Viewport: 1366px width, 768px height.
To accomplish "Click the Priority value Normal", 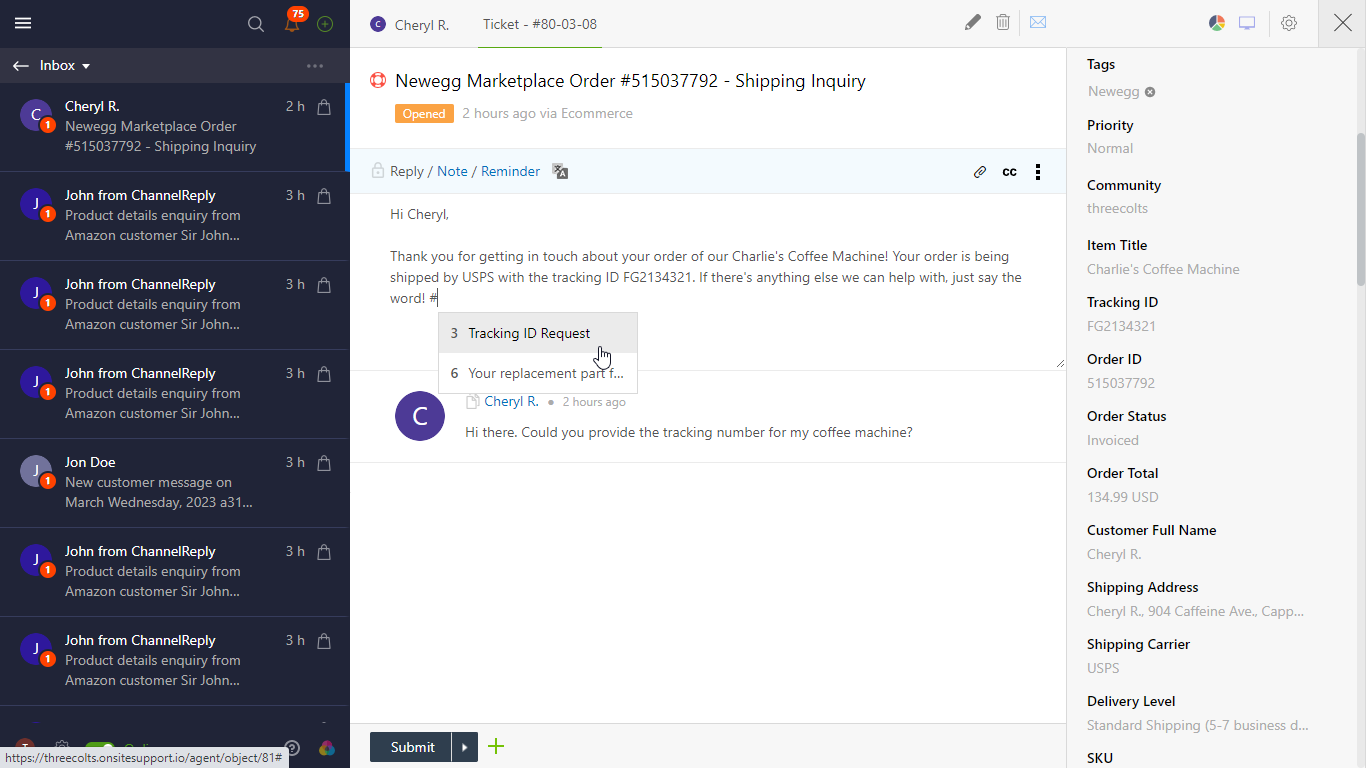I will tap(1110, 148).
